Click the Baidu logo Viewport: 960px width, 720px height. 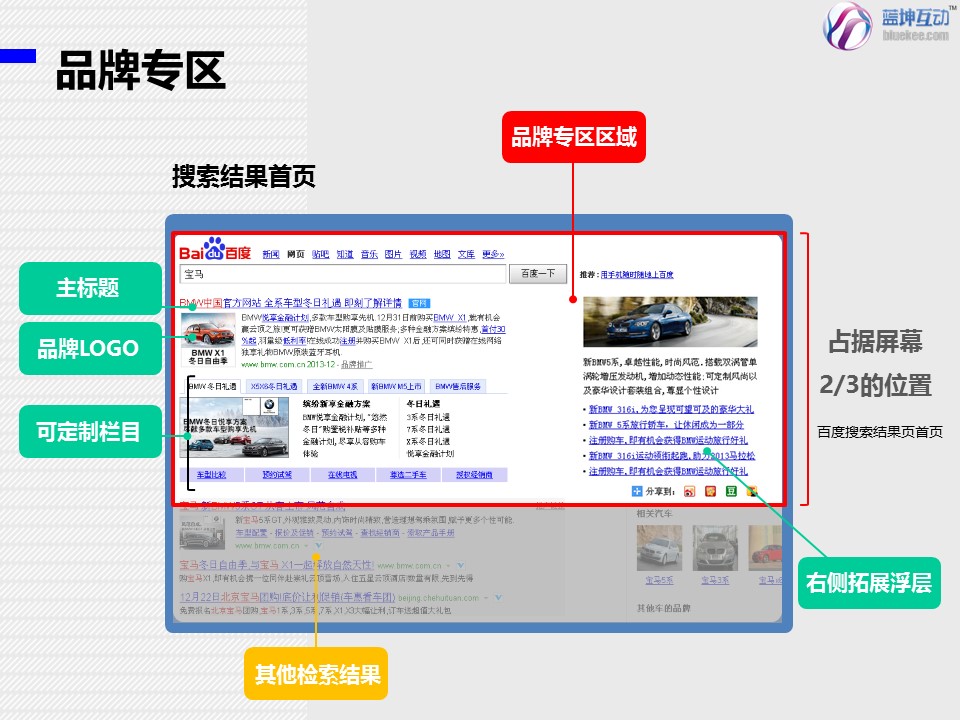coord(215,250)
